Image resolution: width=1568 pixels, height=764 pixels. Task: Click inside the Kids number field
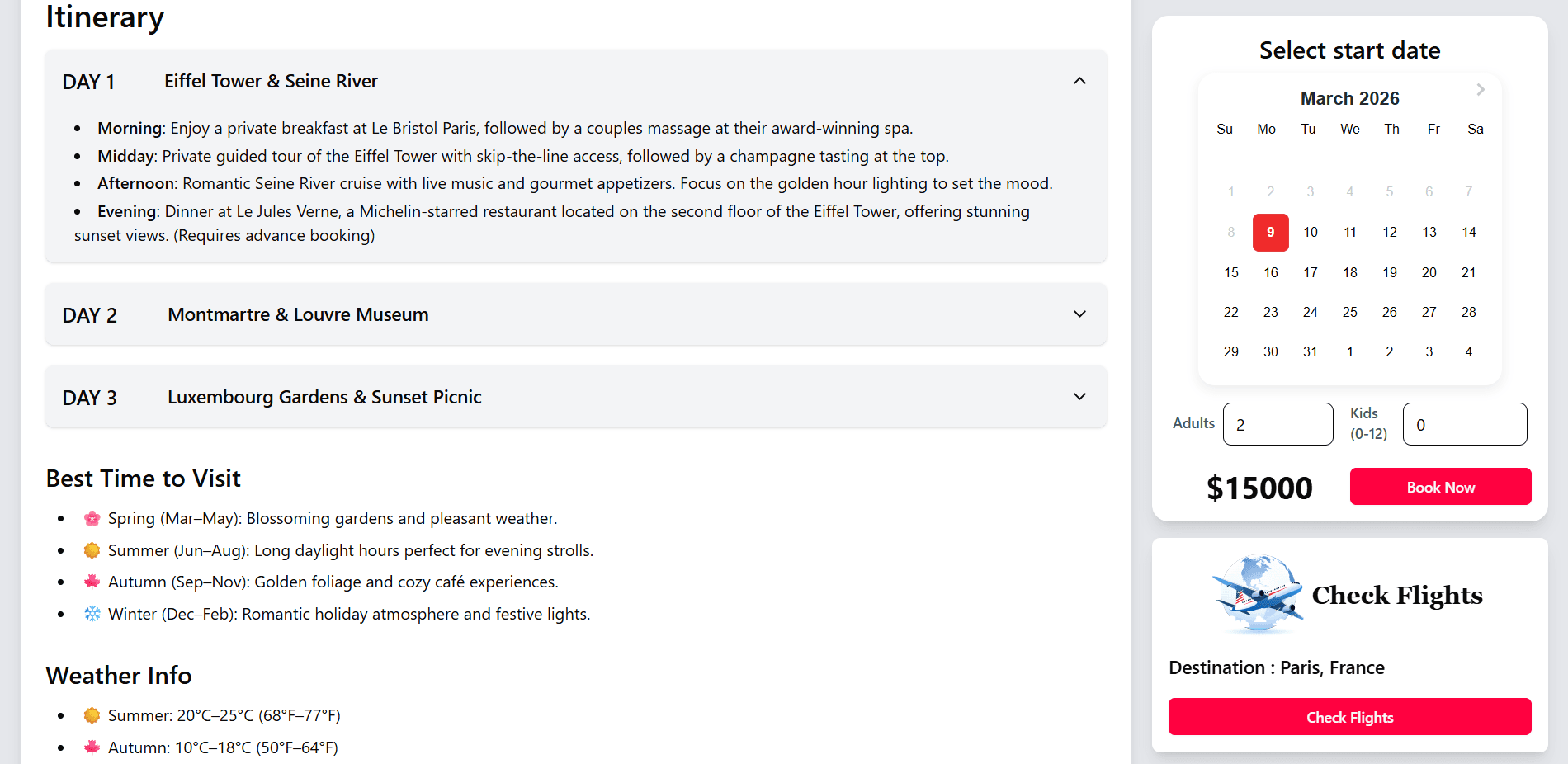click(1465, 424)
